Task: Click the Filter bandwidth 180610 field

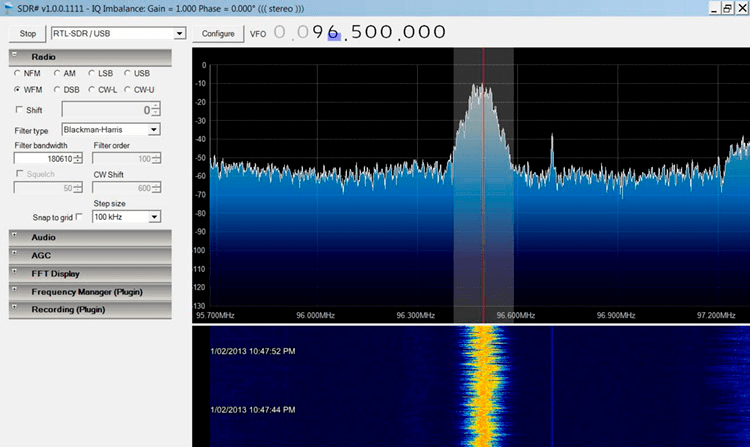Action: click(x=44, y=158)
